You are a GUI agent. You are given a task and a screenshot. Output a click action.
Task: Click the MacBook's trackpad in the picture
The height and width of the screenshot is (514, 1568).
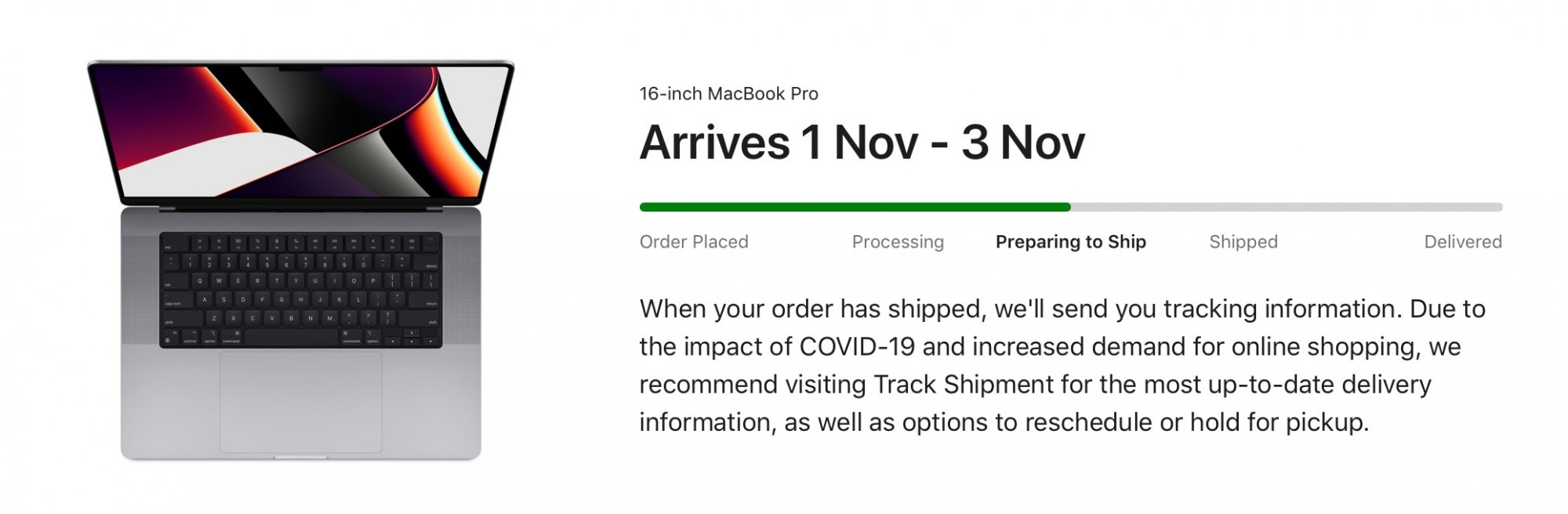click(x=300, y=402)
